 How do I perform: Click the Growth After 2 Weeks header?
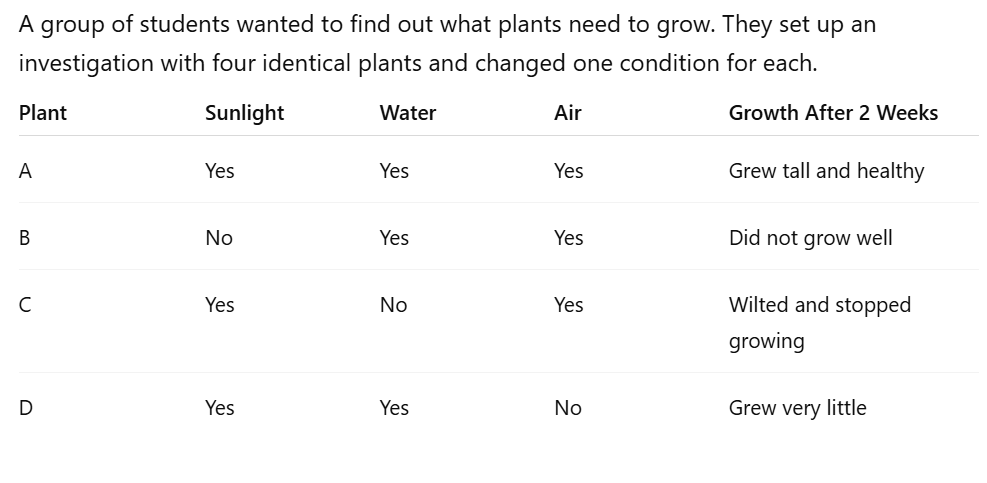coord(833,113)
